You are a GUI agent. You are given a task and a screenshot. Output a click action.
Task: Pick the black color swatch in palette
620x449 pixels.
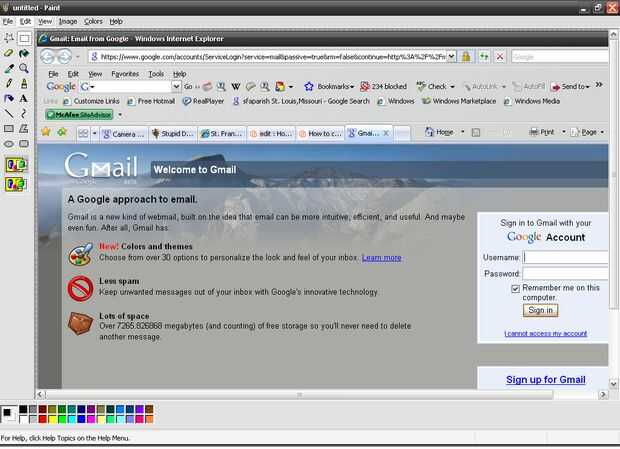(x=23, y=409)
